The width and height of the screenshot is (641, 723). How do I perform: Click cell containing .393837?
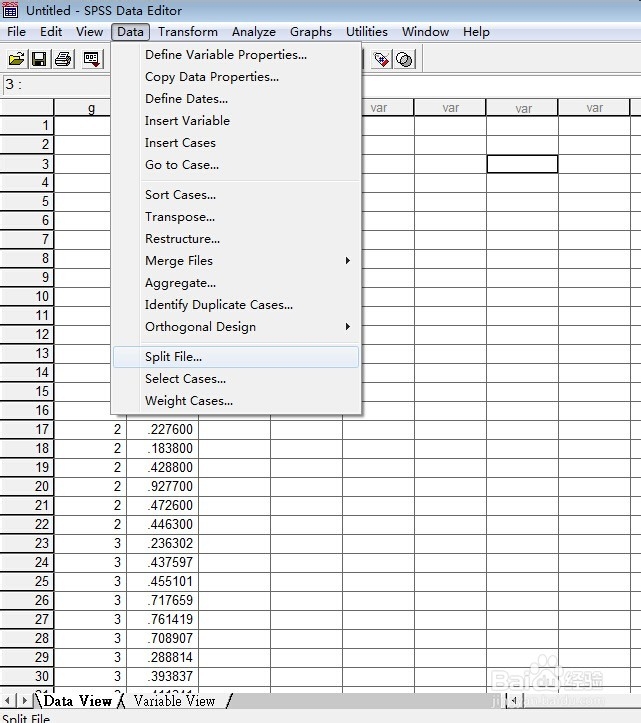[163, 676]
